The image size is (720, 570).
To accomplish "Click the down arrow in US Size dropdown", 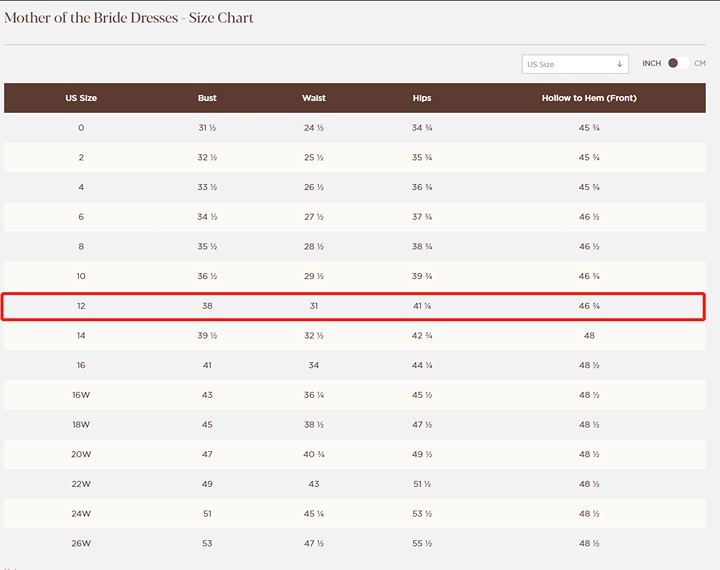I will coord(619,64).
